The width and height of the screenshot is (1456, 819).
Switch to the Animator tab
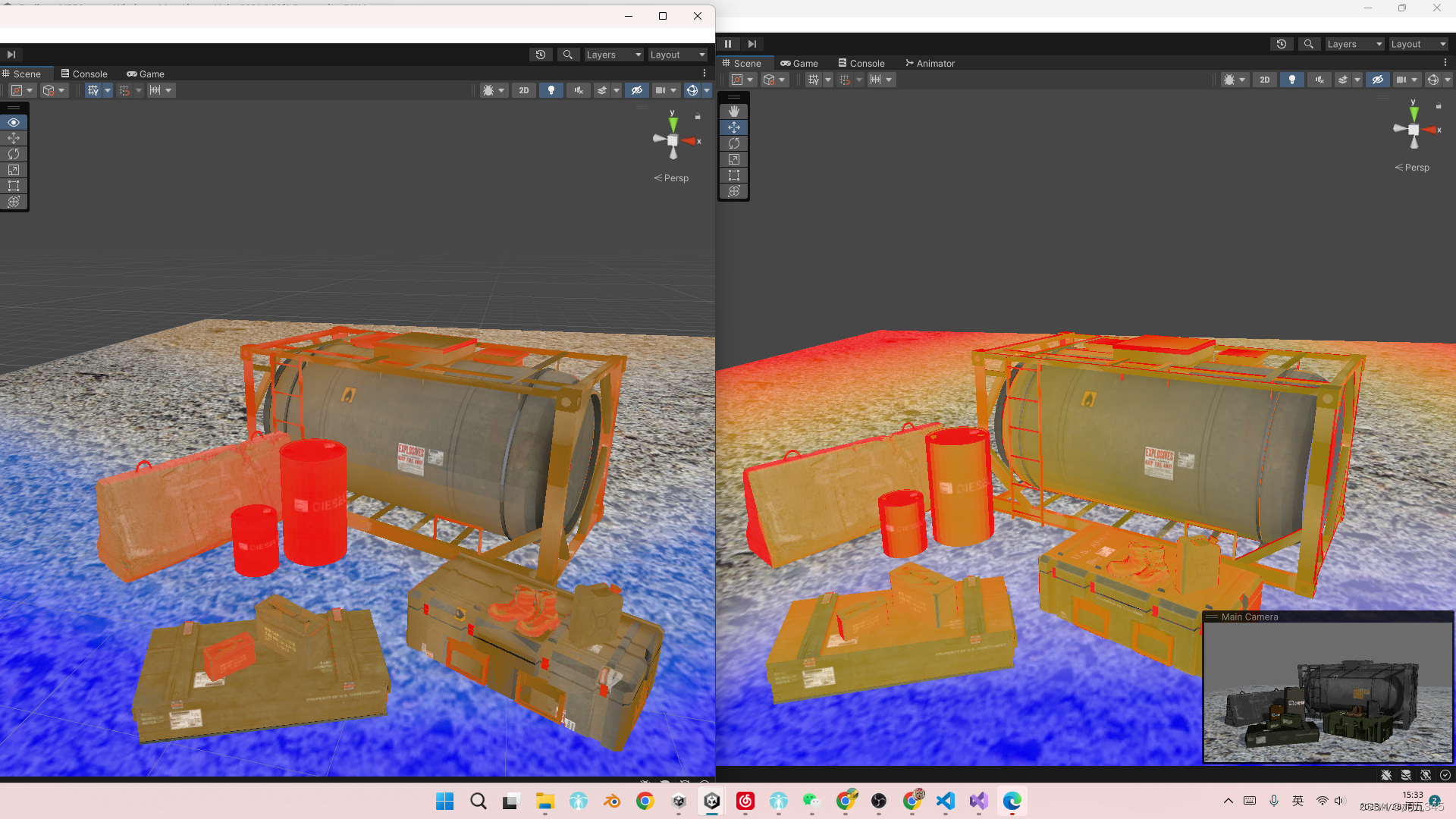point(930,64)
